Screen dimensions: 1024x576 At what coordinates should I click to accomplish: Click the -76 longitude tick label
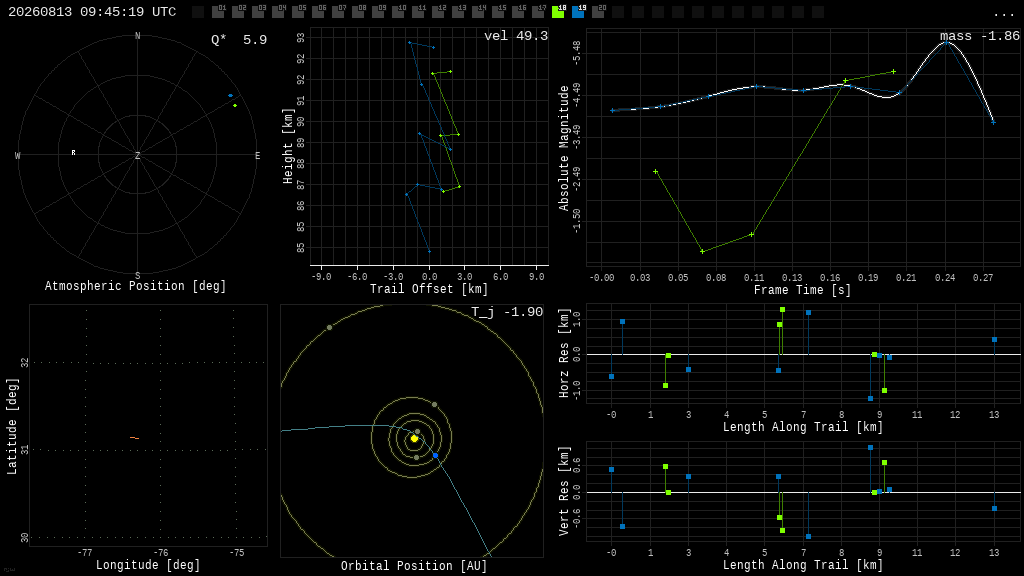(x=161, y=552)
